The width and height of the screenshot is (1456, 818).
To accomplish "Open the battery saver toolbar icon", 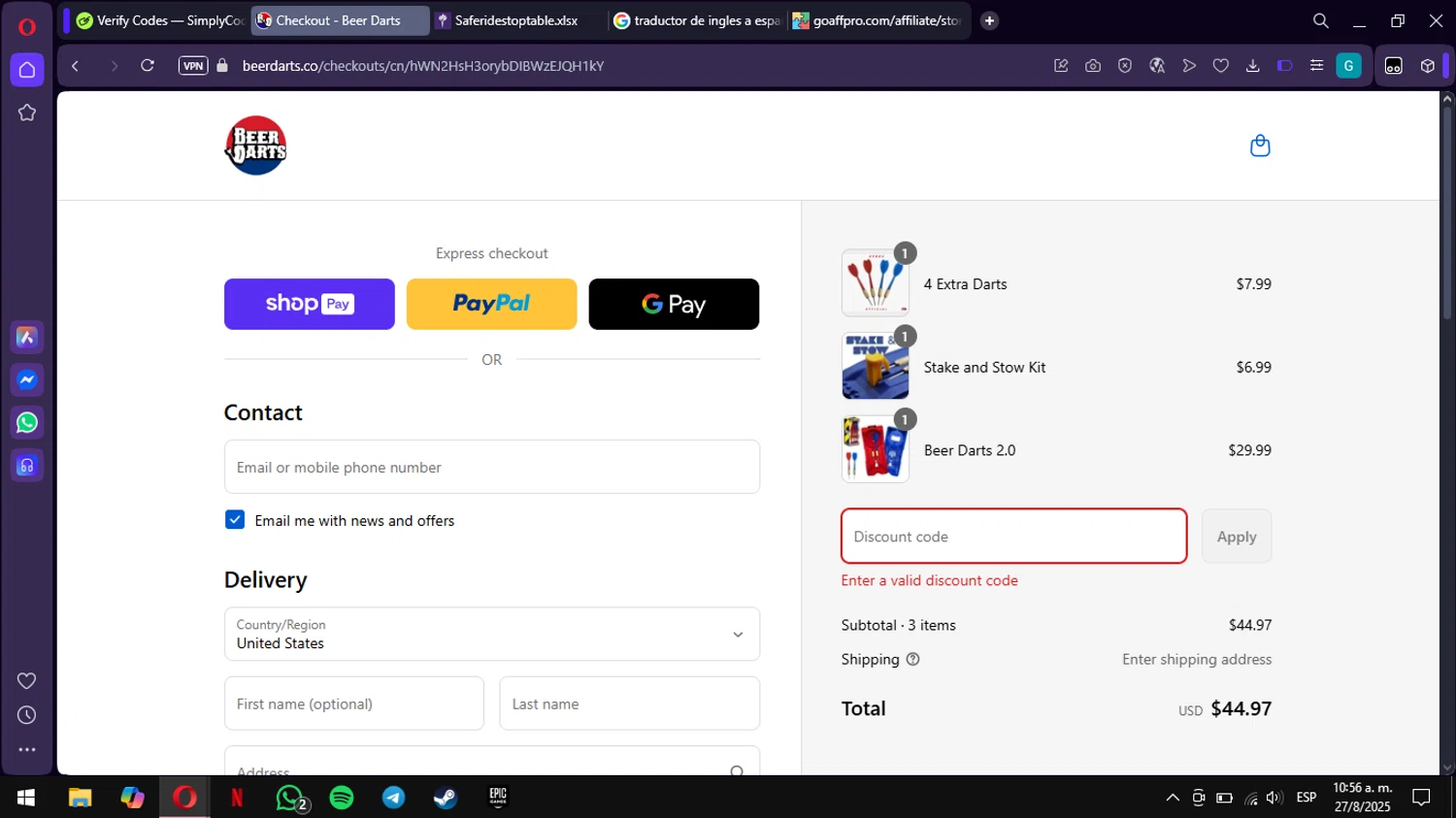I will [1285, 66].
